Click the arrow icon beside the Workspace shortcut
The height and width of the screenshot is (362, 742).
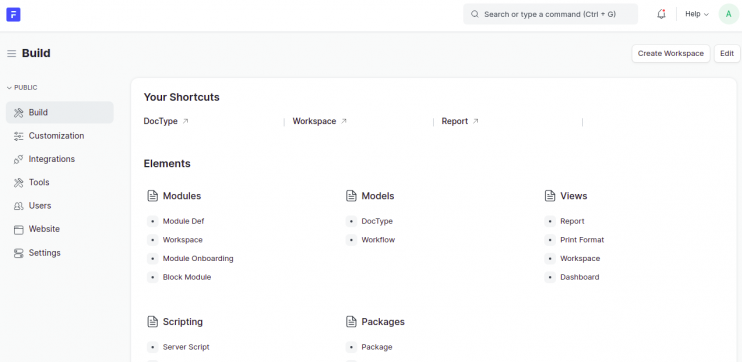click(344, 121)
